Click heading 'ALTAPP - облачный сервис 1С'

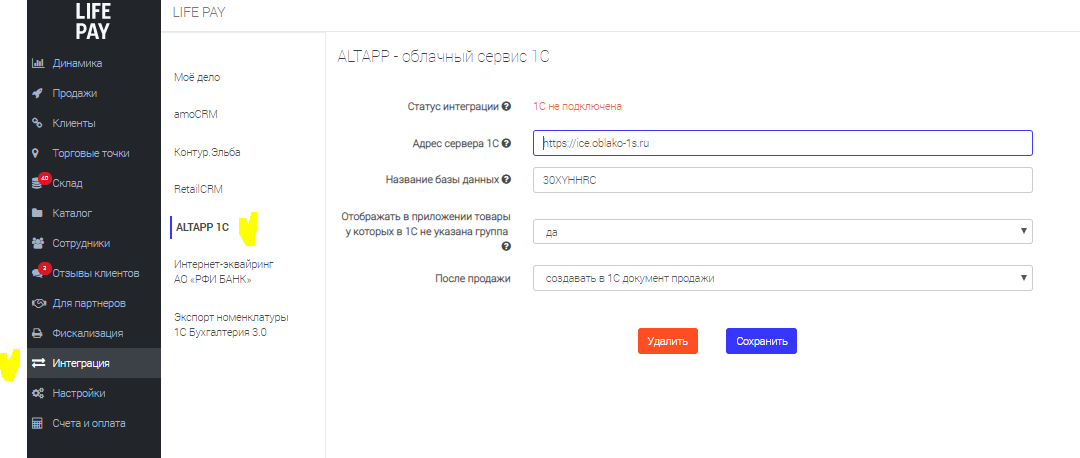coord(443,57)
